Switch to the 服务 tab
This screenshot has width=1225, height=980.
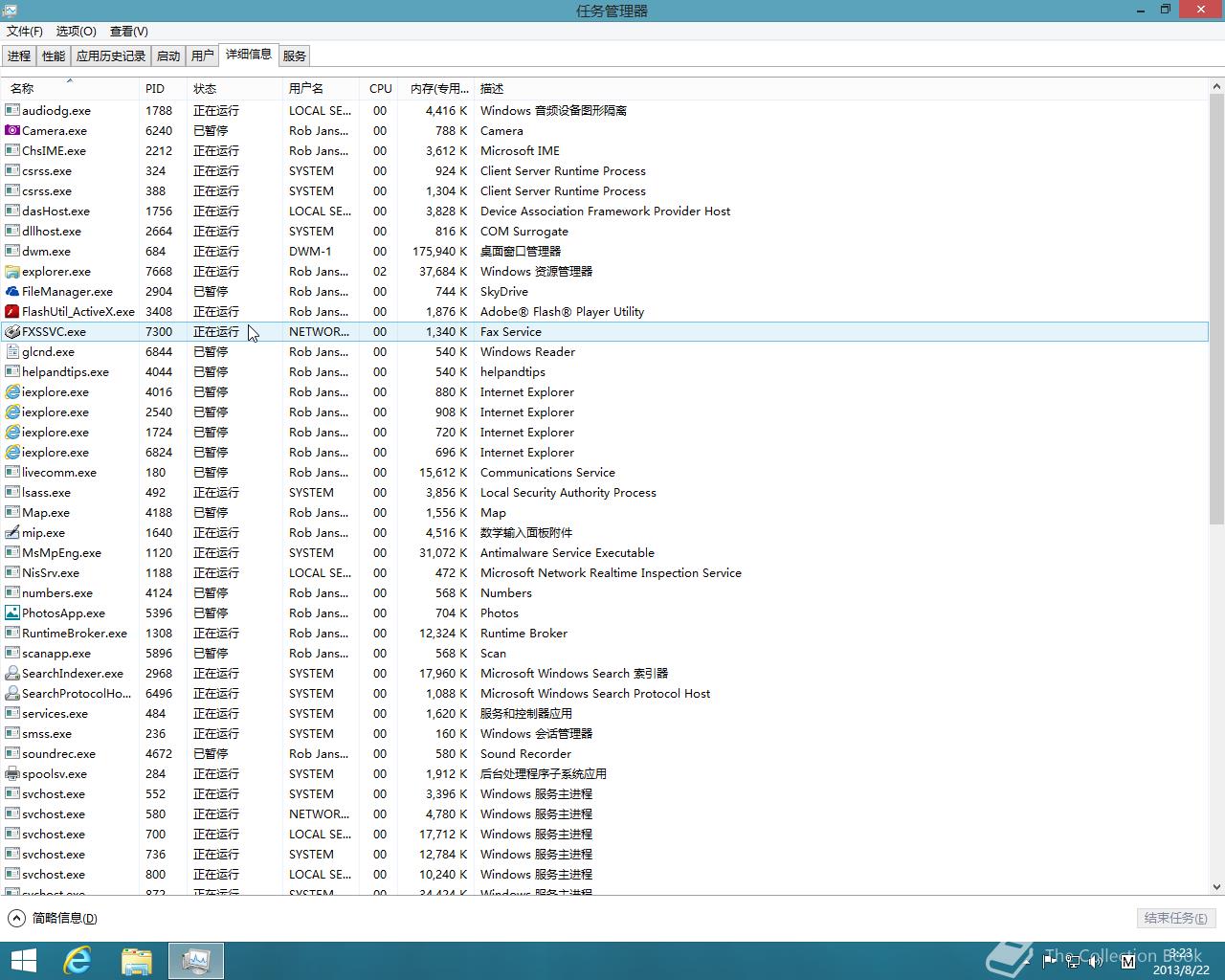pyautogui.click(x=295, y=56)
